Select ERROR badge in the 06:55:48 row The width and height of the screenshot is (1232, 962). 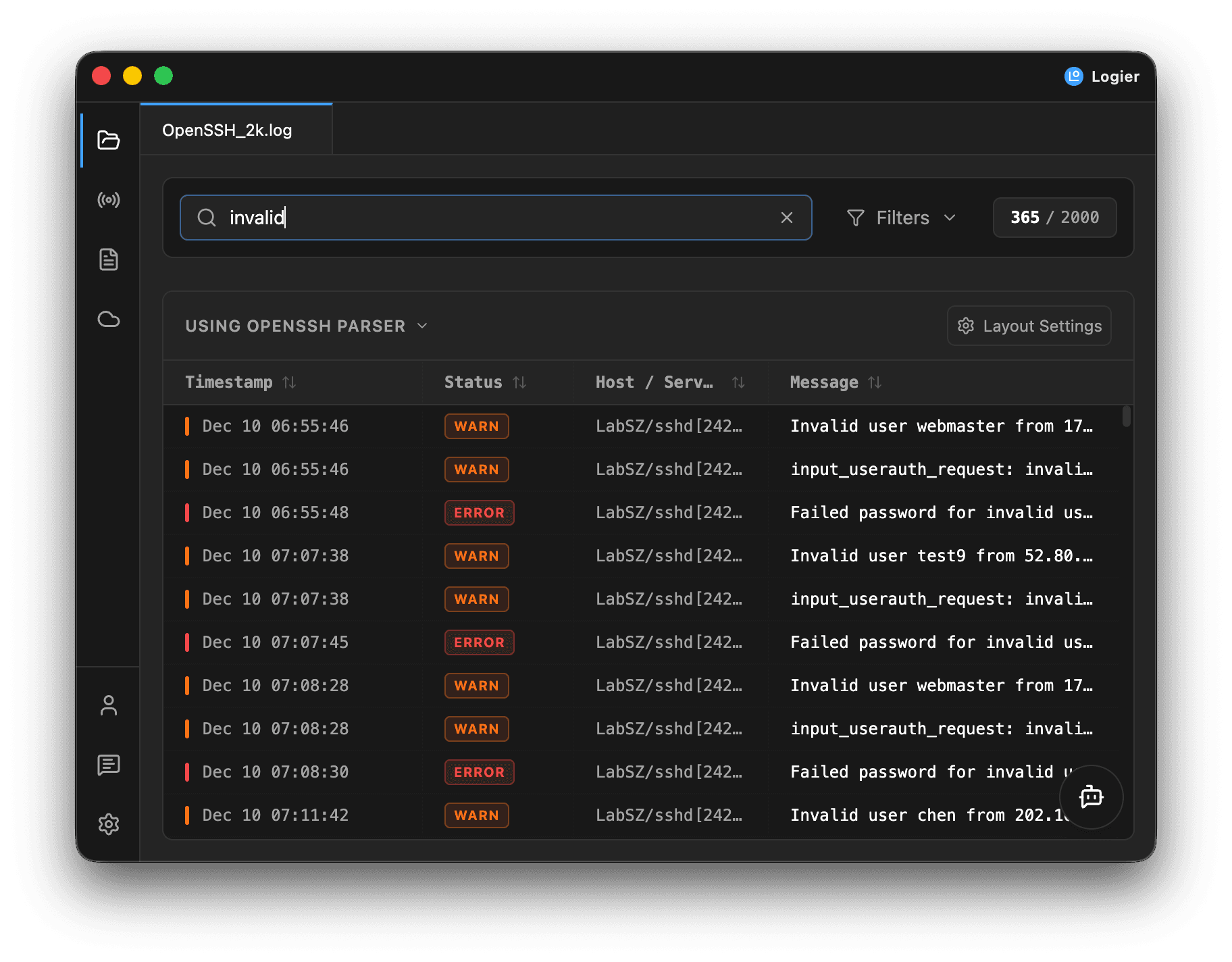click(479, 513)
